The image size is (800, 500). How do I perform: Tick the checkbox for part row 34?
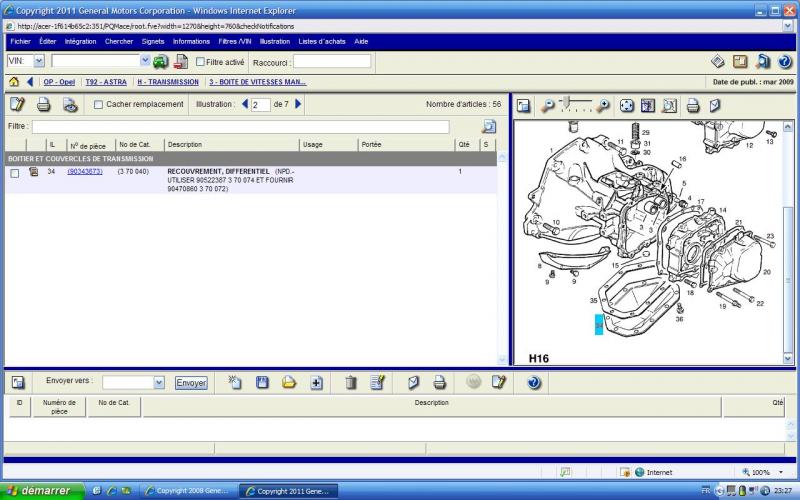click(x=15, y=173)
